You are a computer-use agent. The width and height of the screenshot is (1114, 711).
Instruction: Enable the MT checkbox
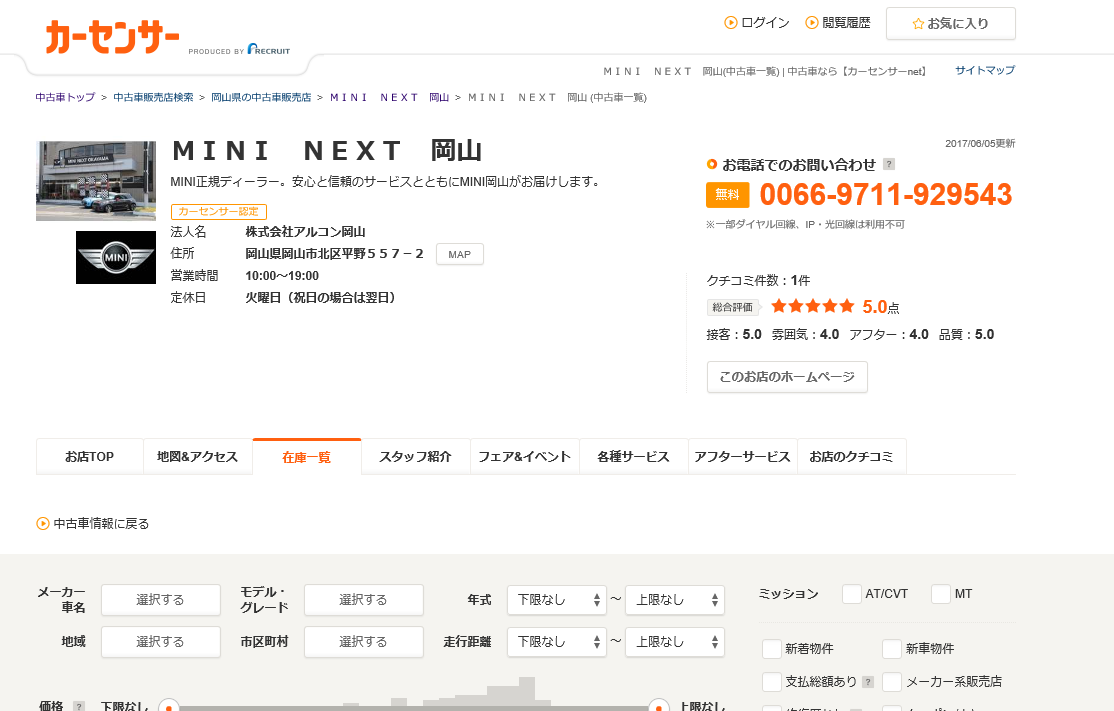click(x=941, y=594)
